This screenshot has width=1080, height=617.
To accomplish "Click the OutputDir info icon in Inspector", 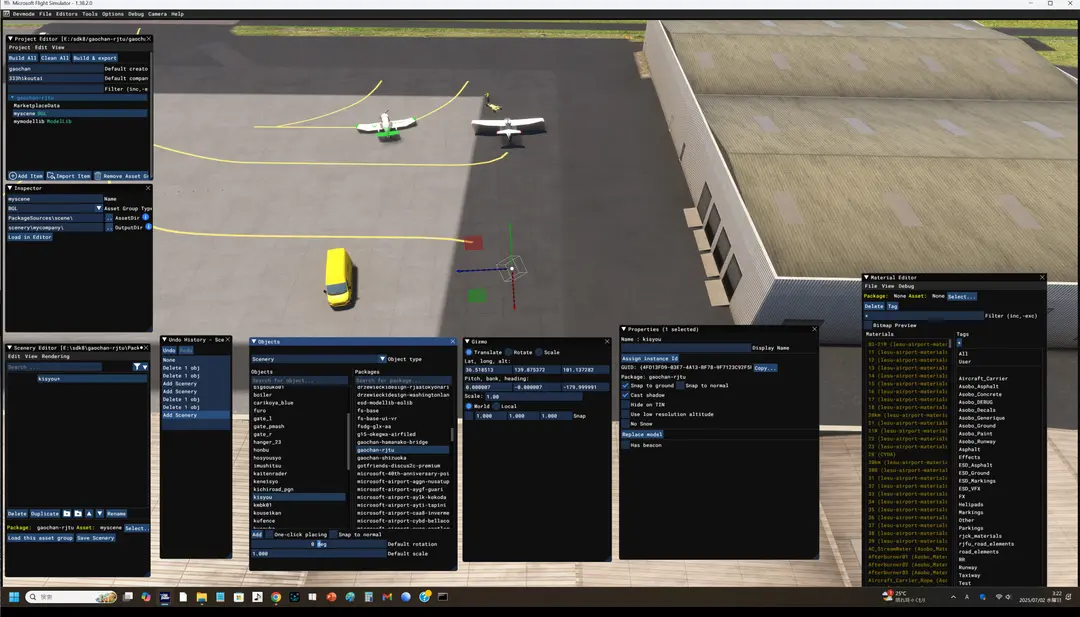I will 148,227.
